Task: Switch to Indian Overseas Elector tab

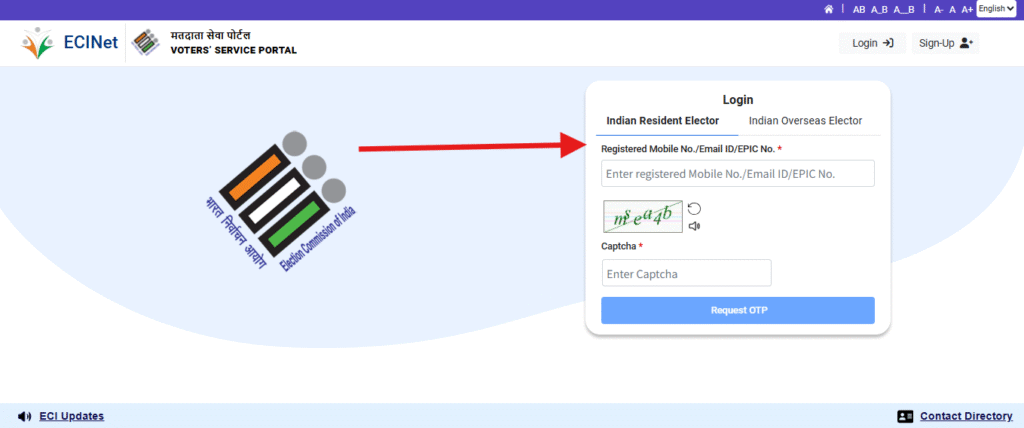Action: pyautogui.click(x=805, y=121)
